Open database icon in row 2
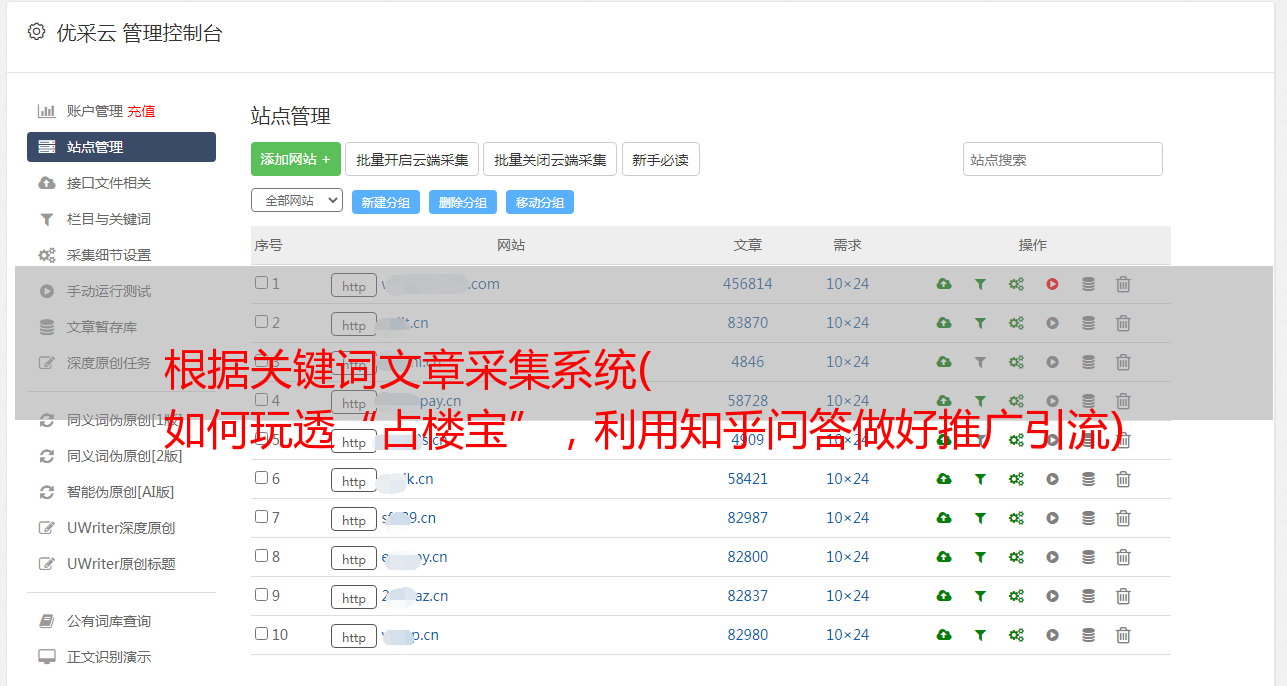Image resolution: width=1287 pixels, height=686 pixels. tap(1088, 323)
